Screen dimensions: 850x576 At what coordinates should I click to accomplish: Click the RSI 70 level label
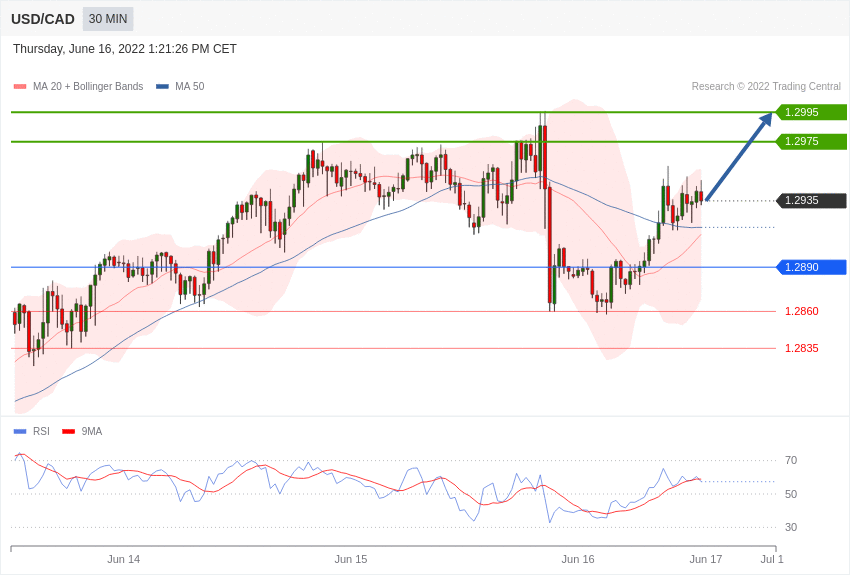point(791,461)
